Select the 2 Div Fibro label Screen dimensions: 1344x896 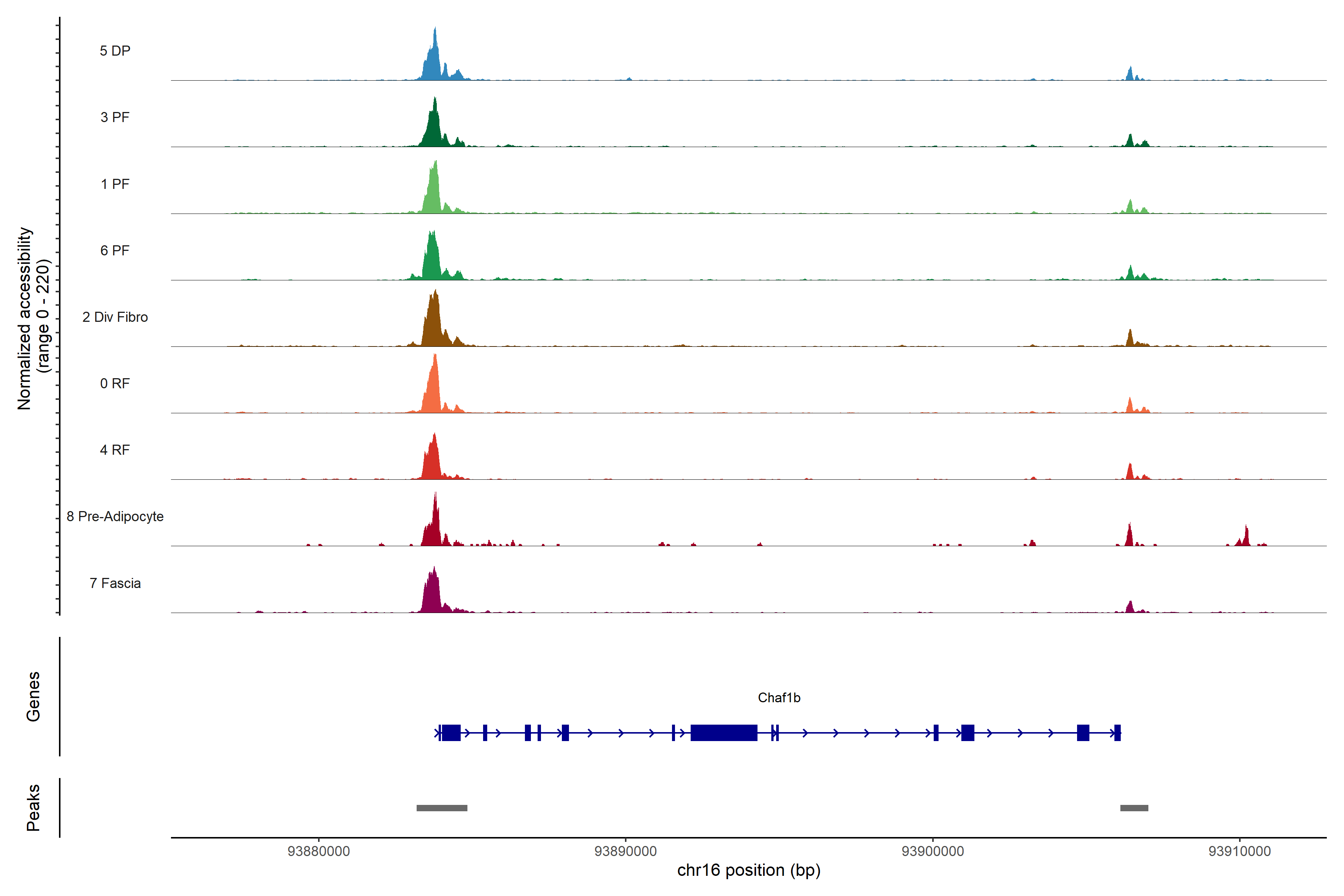(115, 317)
